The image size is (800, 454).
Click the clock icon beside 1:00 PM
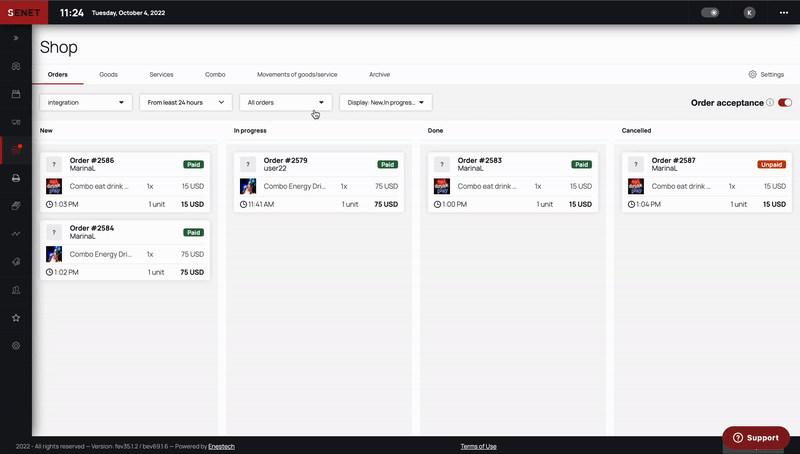437,204
